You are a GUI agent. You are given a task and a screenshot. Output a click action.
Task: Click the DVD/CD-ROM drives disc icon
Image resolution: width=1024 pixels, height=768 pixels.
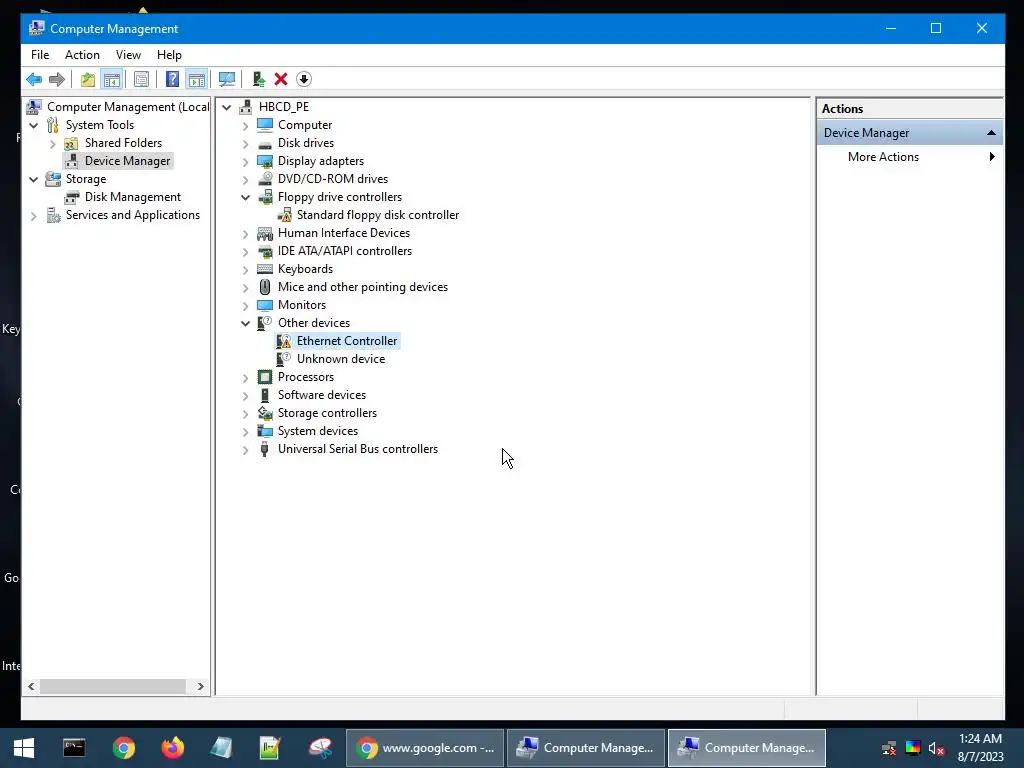[264, 178]
